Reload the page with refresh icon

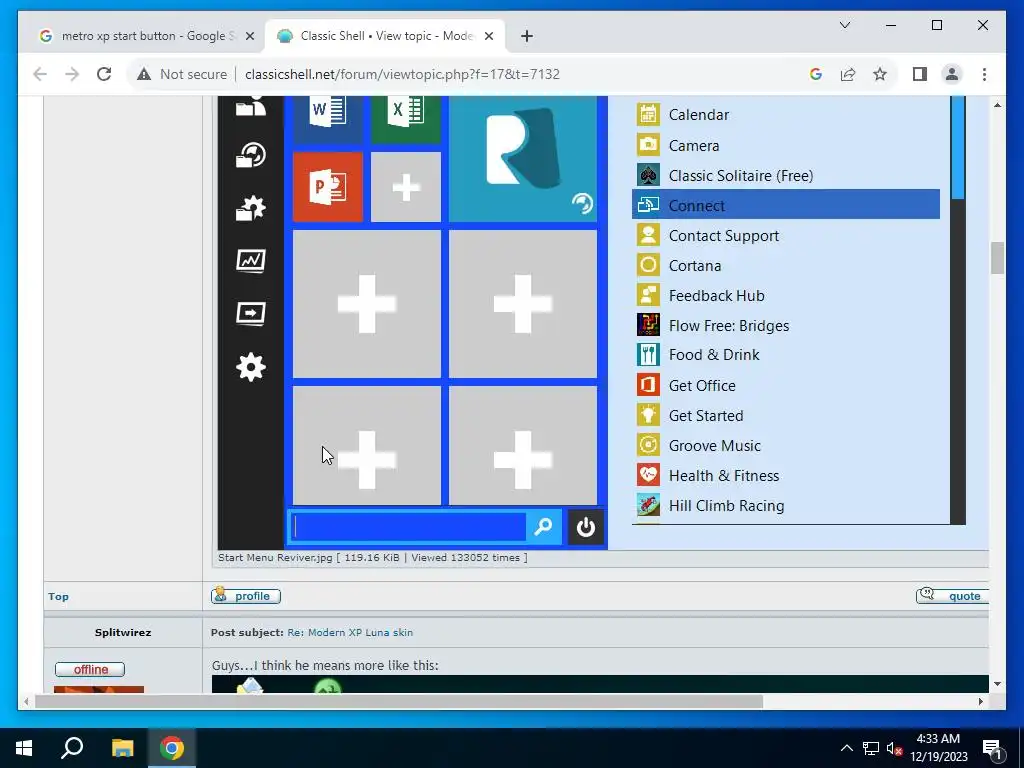point(104,74)
